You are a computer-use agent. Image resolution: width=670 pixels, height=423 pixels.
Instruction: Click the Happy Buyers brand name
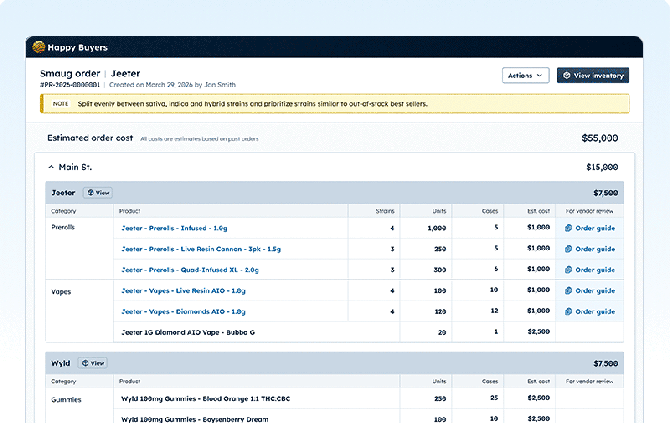(77, 47)
